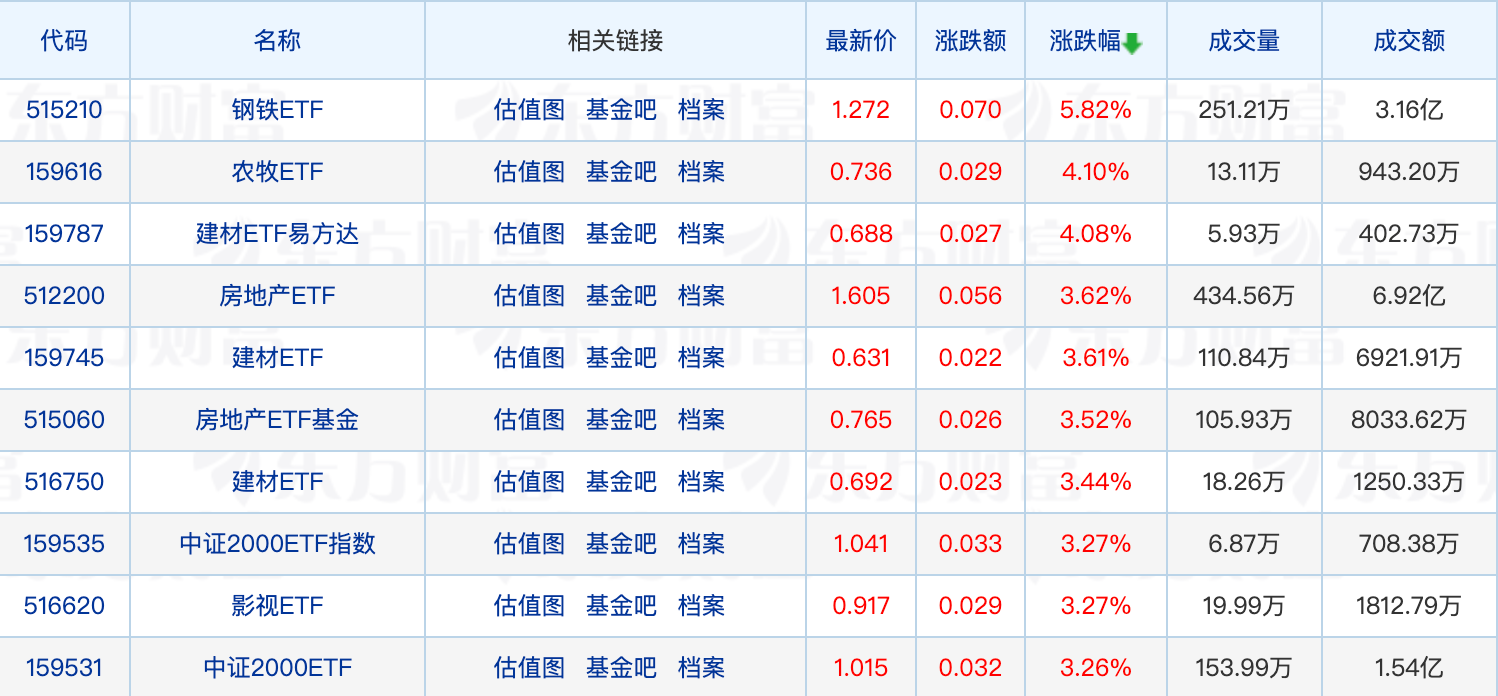
Task: Open 估值图 for 房地产ETF基金
Action: coord(530,420)
